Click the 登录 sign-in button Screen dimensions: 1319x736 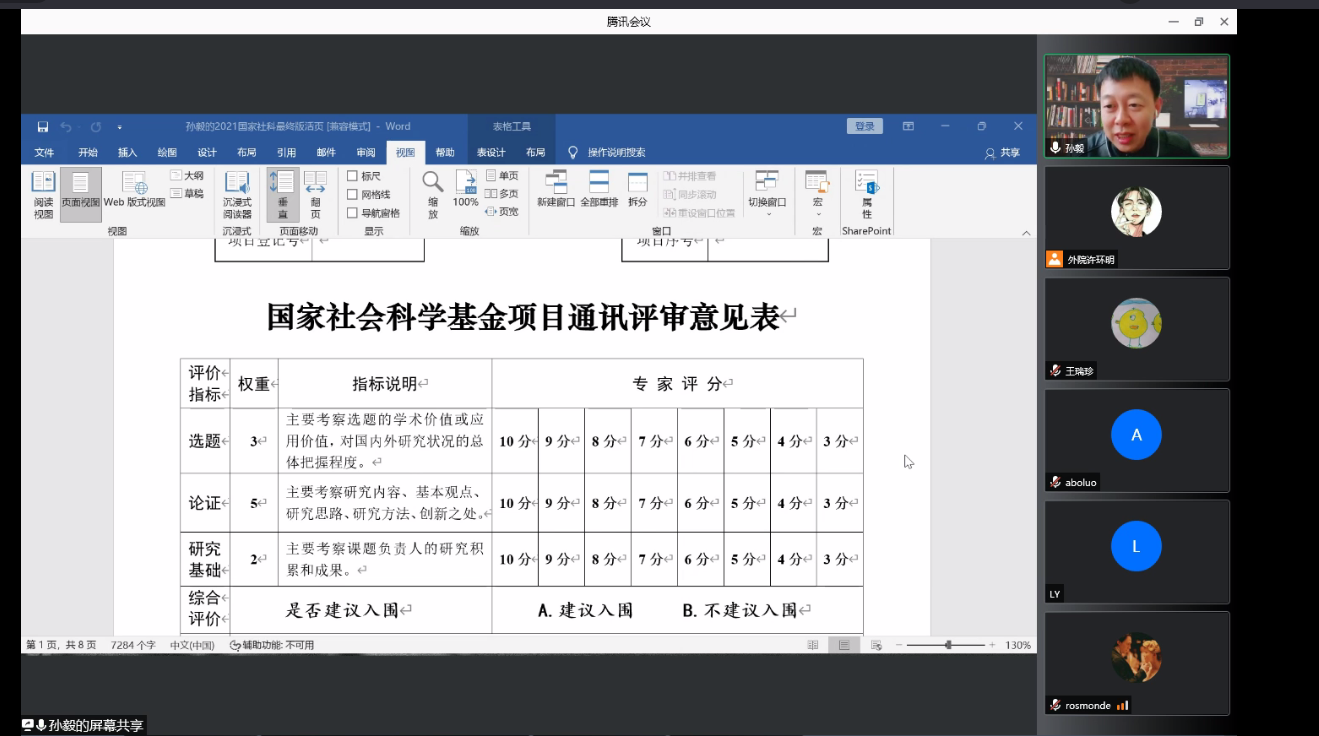click(864, 126)
